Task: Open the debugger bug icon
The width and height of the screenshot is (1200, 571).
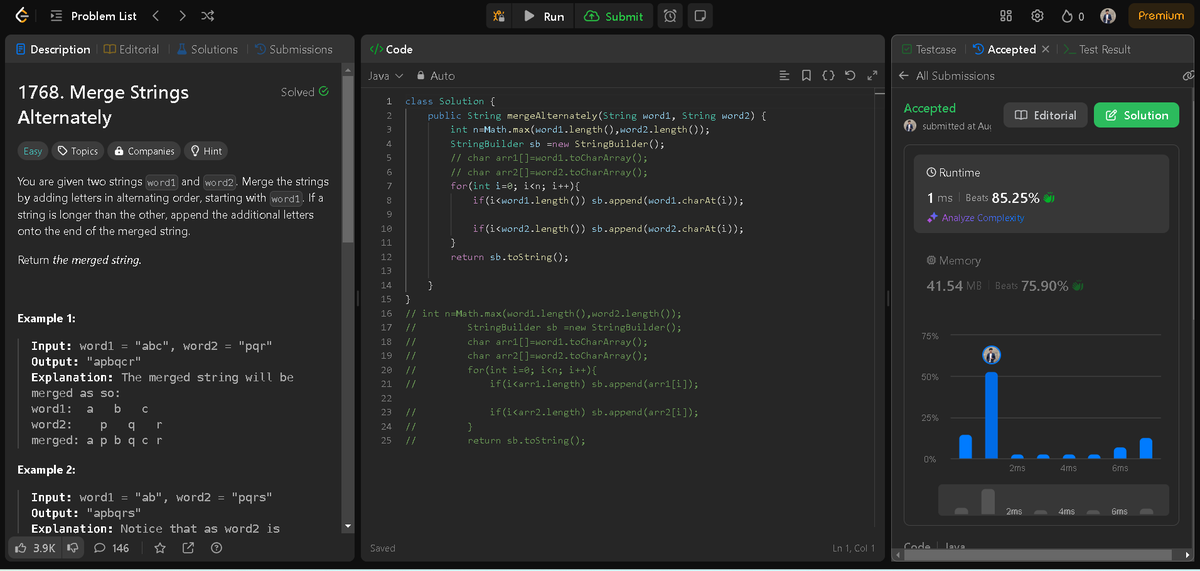Action: click(x=499, y=16)
